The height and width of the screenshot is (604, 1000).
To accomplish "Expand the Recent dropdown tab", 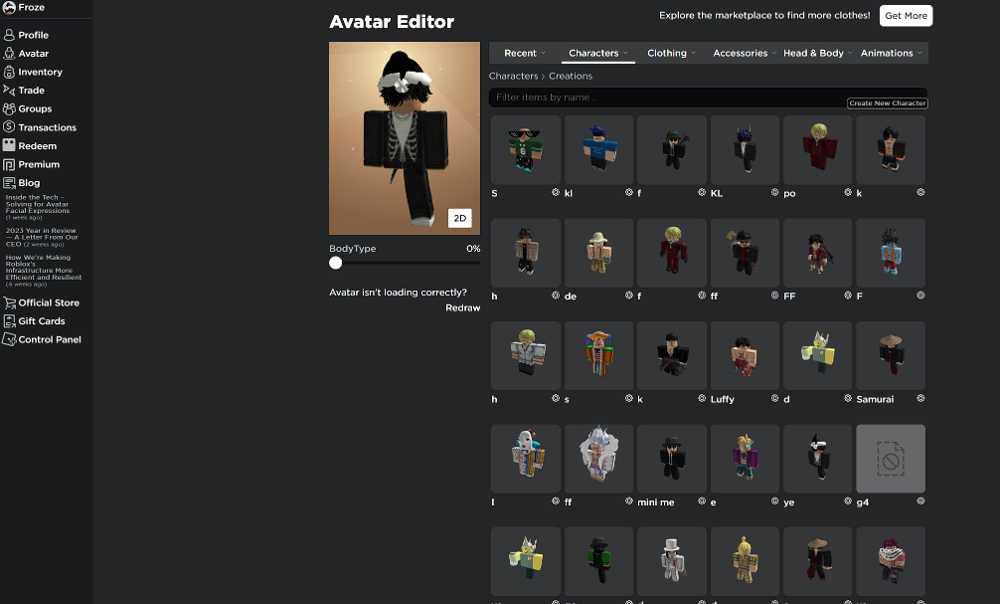I will (x=525, y=53).
